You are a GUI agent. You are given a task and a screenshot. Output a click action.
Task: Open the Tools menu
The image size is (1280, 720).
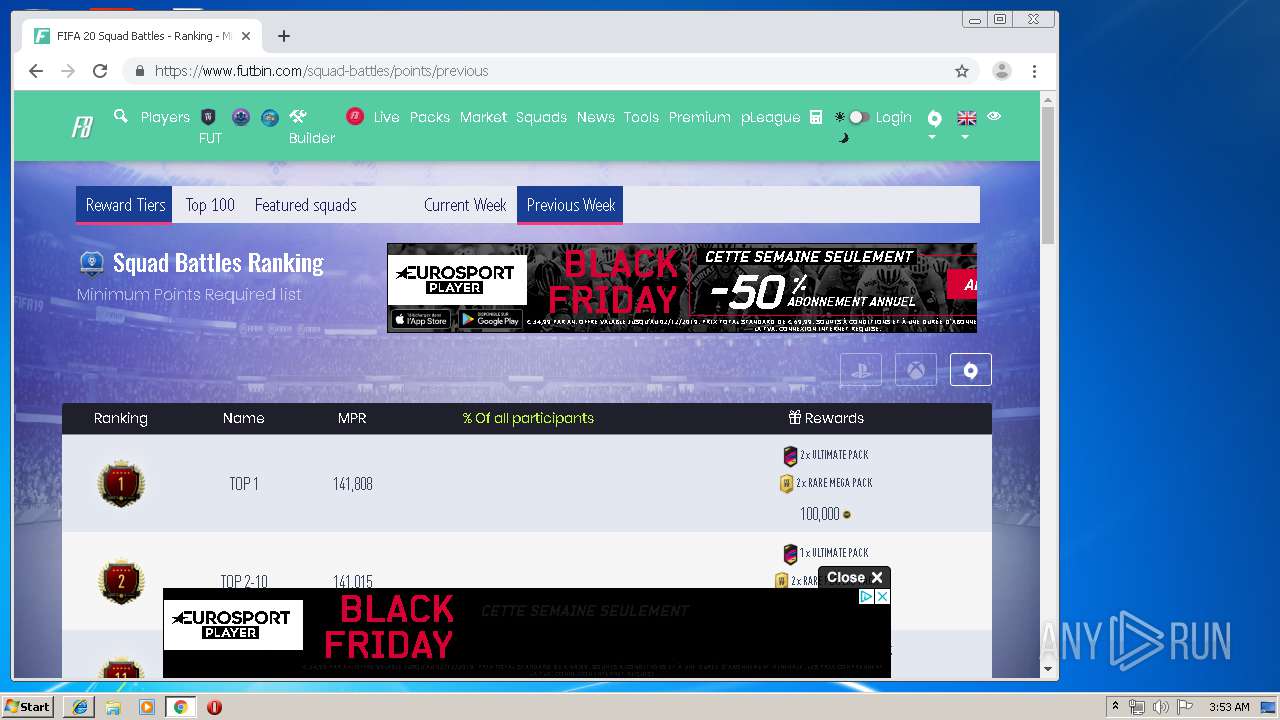[x=641, y=117]
